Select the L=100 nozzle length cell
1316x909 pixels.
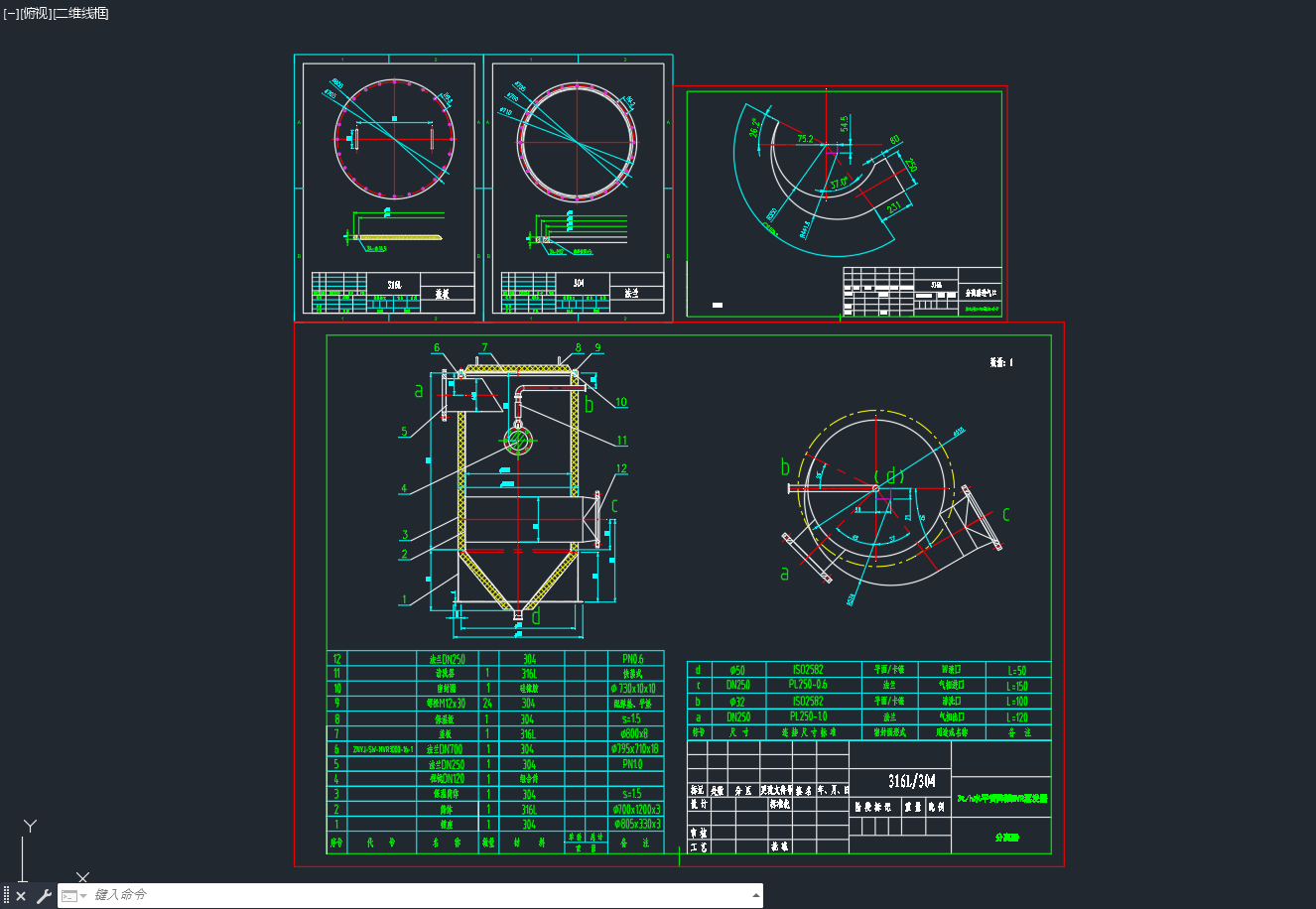tap(1016, 702)
